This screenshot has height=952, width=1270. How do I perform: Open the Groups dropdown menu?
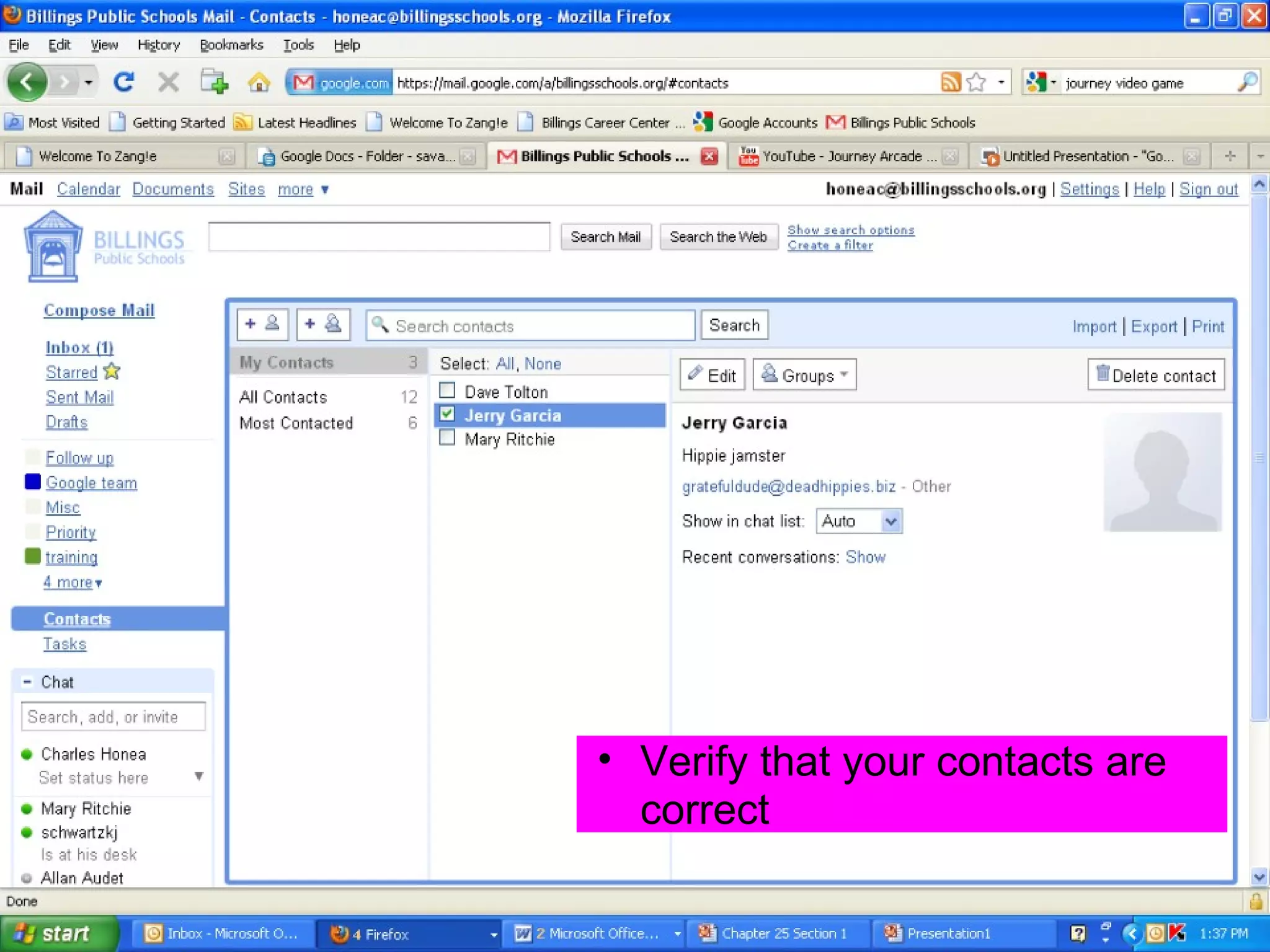click(x=804, y=375)
